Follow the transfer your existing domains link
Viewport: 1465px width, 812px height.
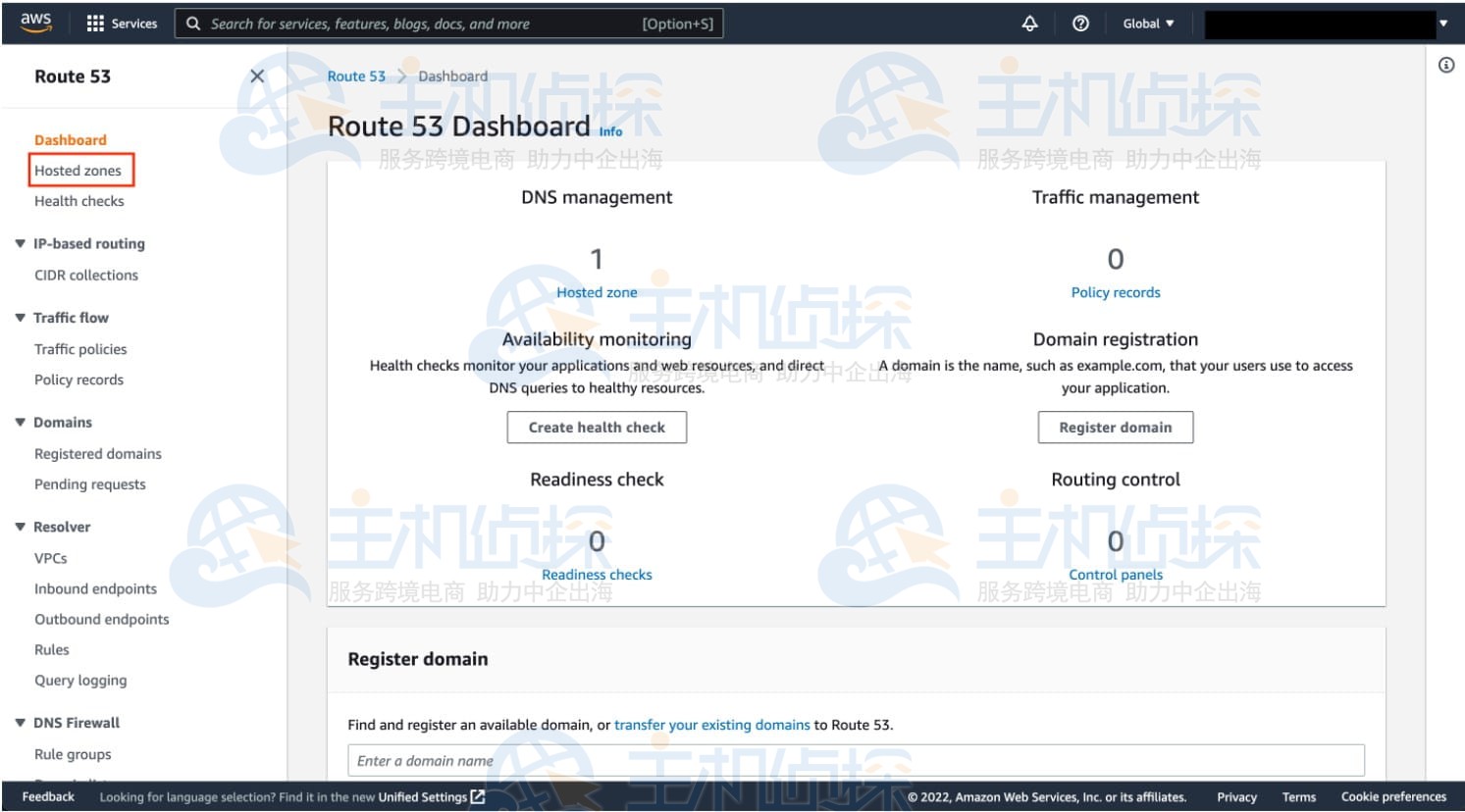point(711,725)
